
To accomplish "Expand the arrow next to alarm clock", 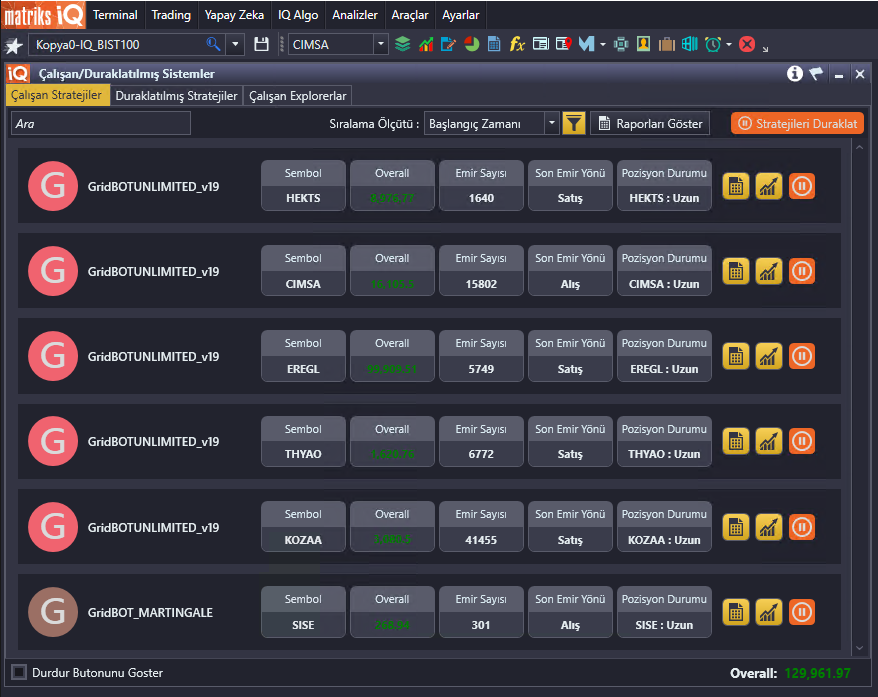I will click(728, 44).
